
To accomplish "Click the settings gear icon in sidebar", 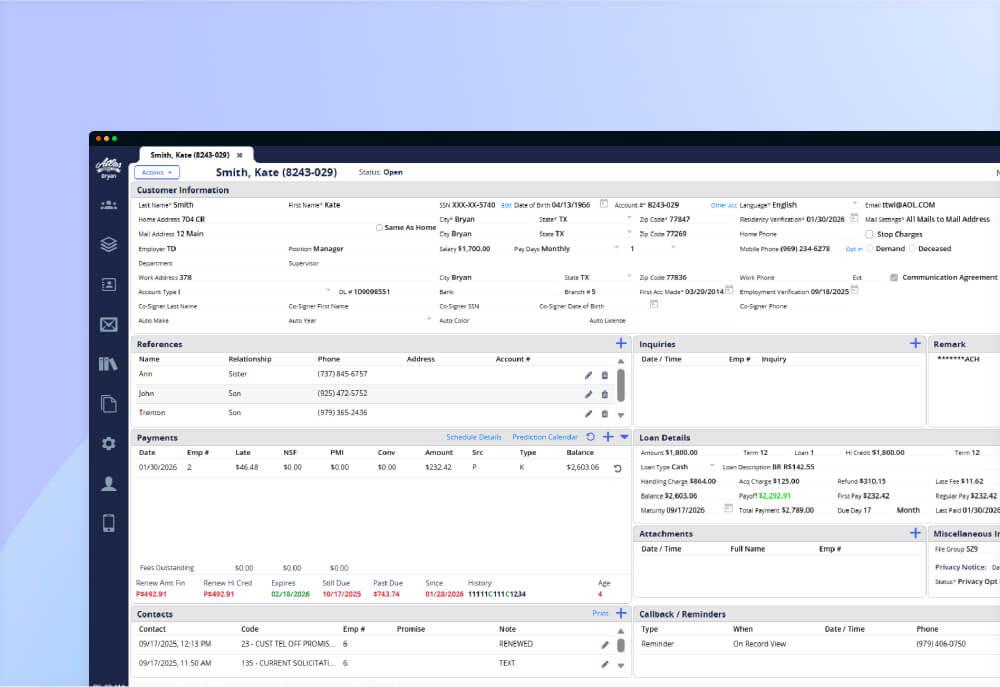I will point(108,443).
